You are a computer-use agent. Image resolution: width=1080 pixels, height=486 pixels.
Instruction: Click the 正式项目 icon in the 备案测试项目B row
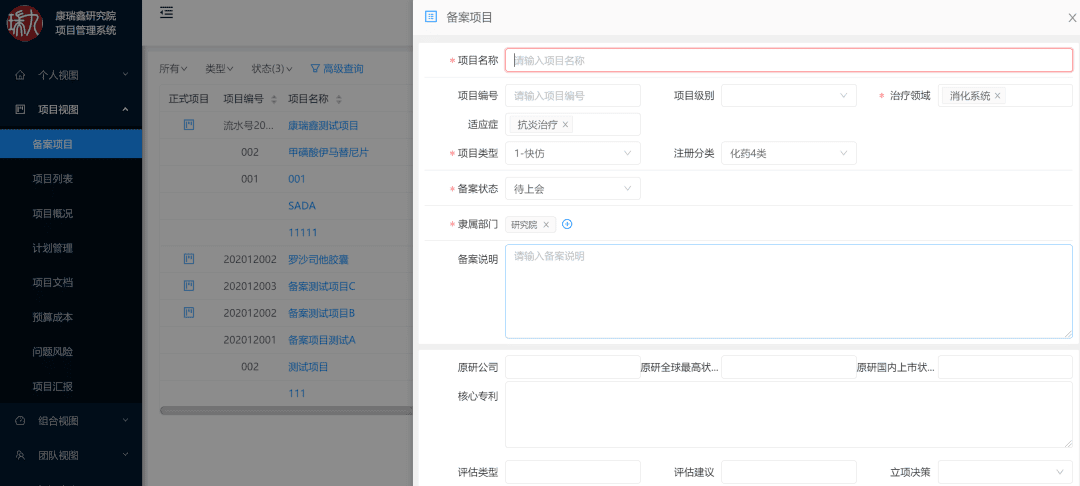[x=189, y=313]
